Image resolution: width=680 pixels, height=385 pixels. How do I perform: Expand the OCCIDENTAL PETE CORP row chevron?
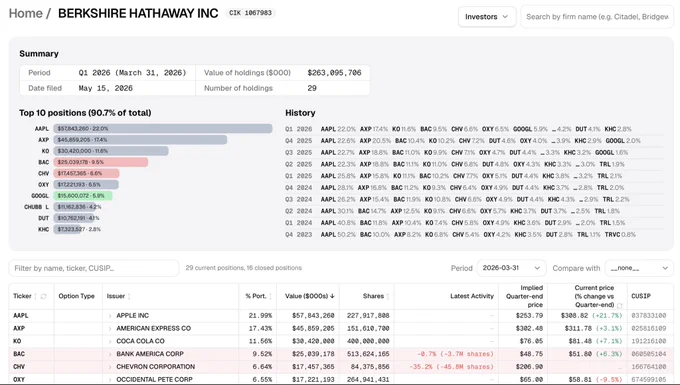[110, 379]
